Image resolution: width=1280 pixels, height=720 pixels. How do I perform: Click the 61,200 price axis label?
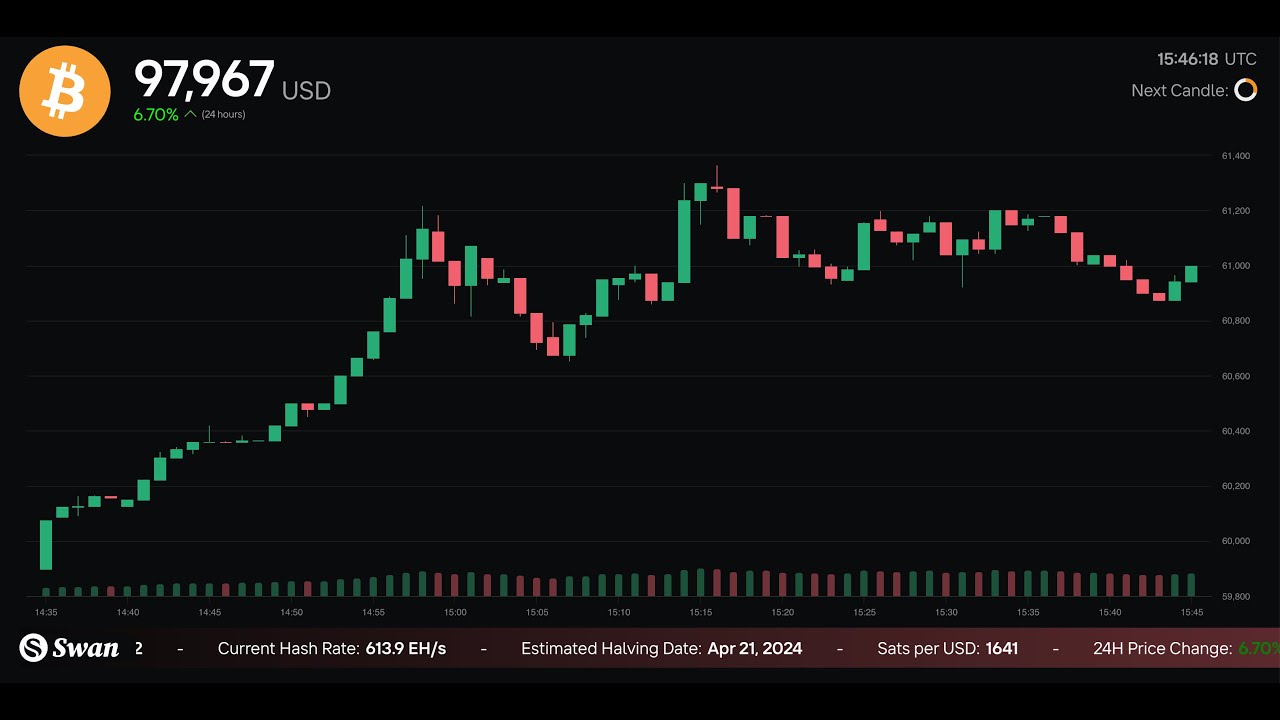click(1236, 211)
